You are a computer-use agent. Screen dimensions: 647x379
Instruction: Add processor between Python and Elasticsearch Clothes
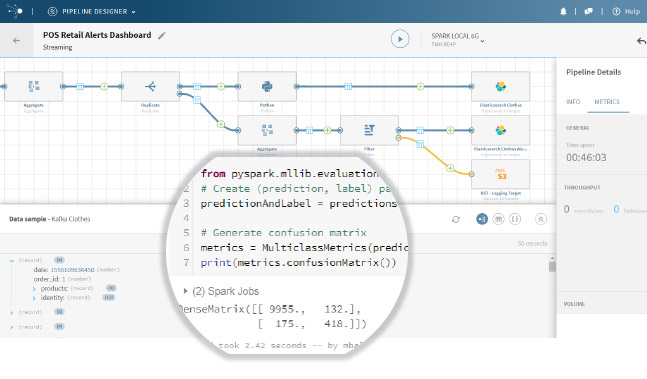click(x=420, y=86)
